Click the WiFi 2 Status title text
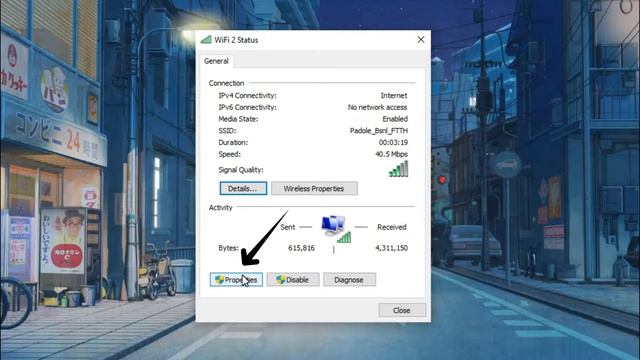 pyautogui.click(x=236, y=40)
